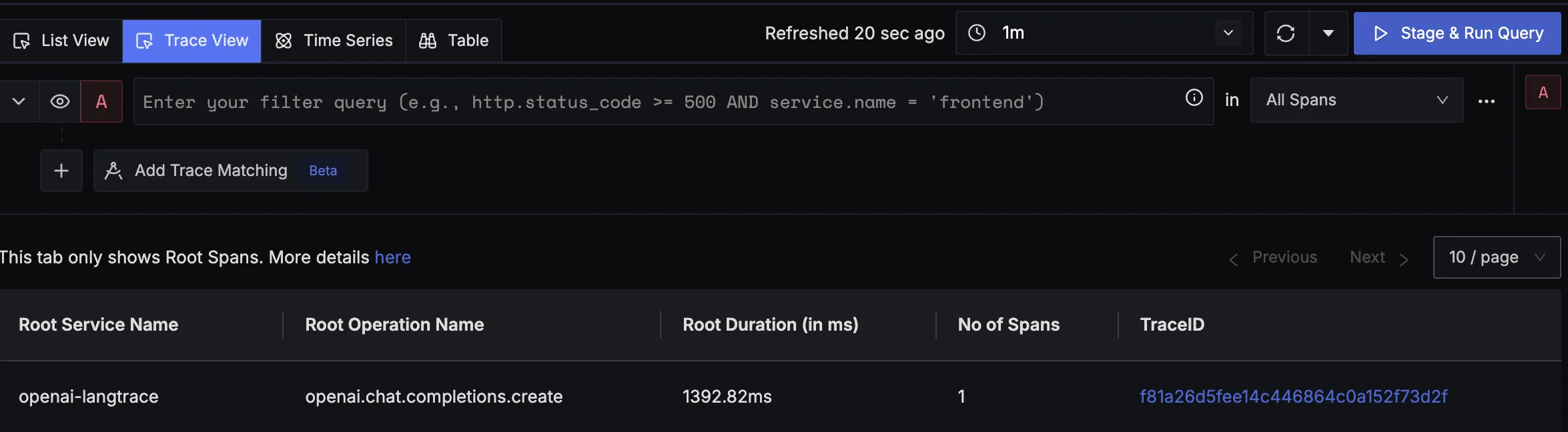The height and width of the screenshot is (432, 1568).
Task: Open the All Spans dropdown
Action: 1356,100
